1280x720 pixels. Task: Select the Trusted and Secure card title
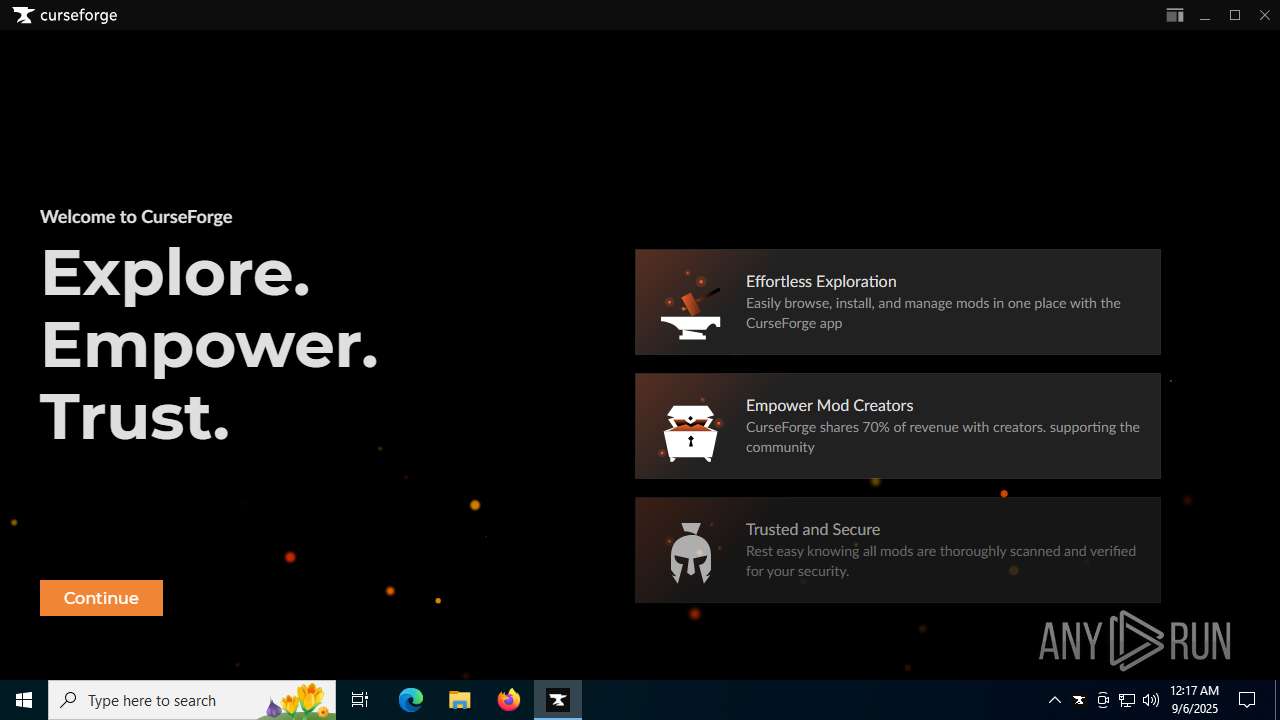[x=813, y=530]
